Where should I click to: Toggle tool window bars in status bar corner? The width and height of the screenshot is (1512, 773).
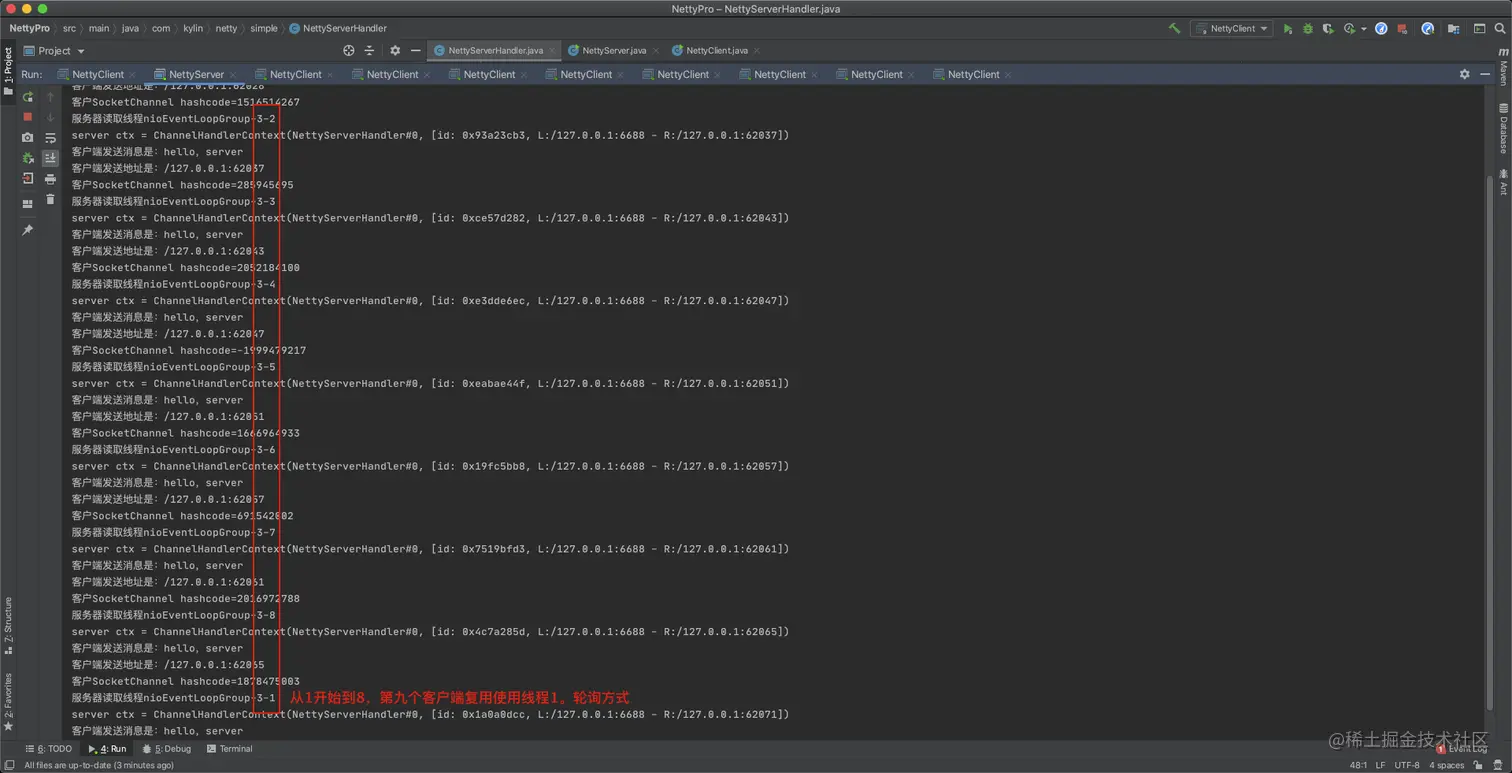coord(9,765)
